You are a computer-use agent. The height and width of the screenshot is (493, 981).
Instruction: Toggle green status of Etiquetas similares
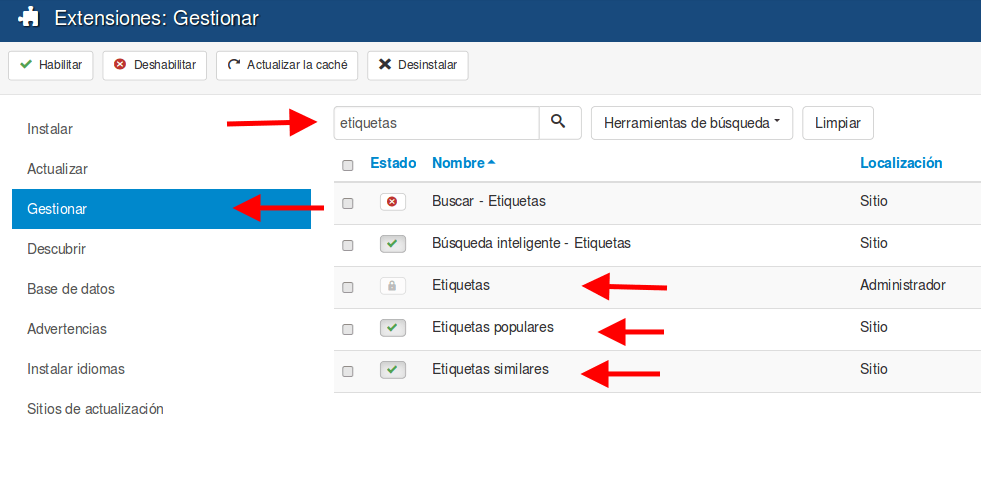pyautogui.click(x=393, y=370)
